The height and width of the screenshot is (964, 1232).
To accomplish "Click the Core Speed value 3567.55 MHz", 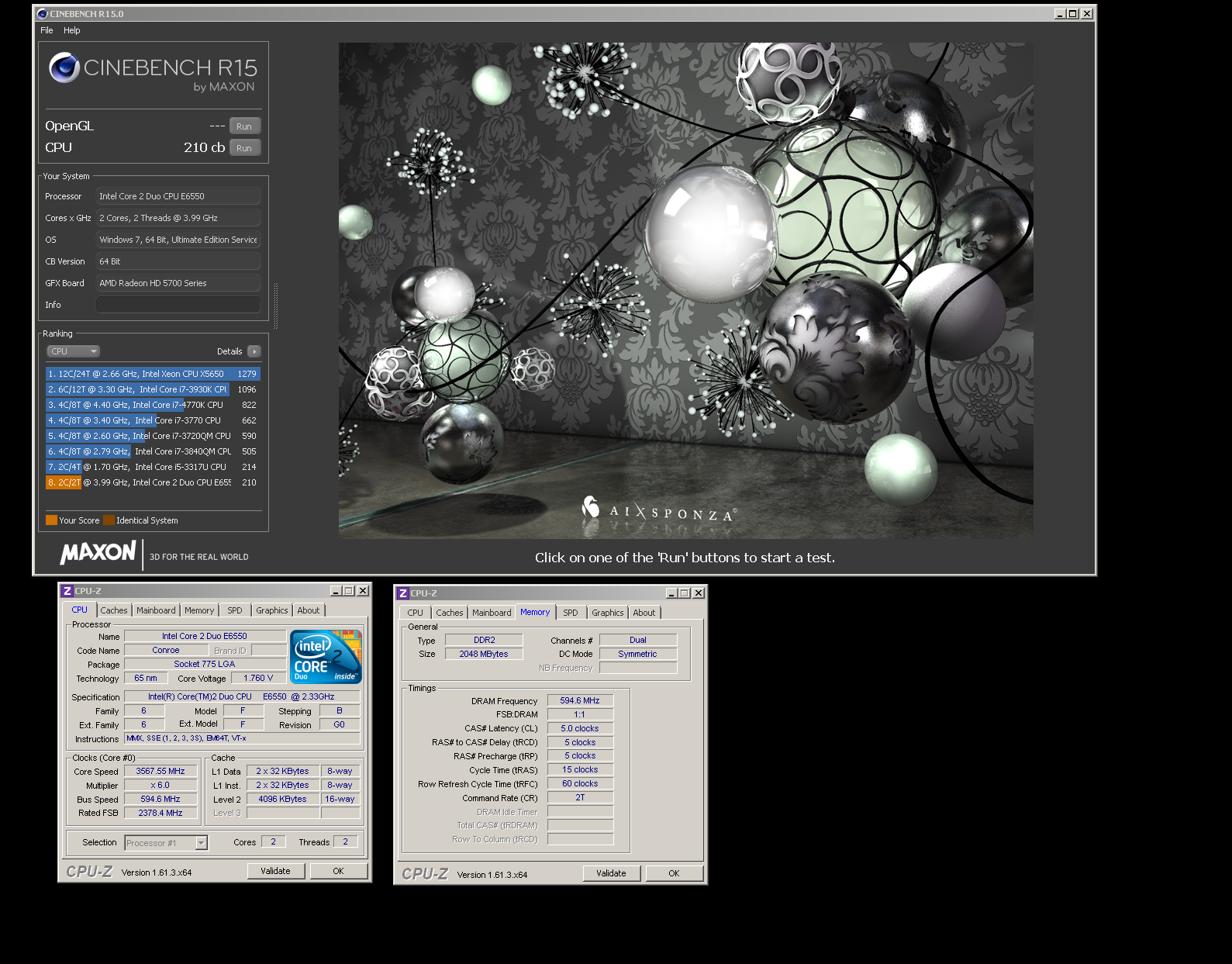I will click(160, 771).
